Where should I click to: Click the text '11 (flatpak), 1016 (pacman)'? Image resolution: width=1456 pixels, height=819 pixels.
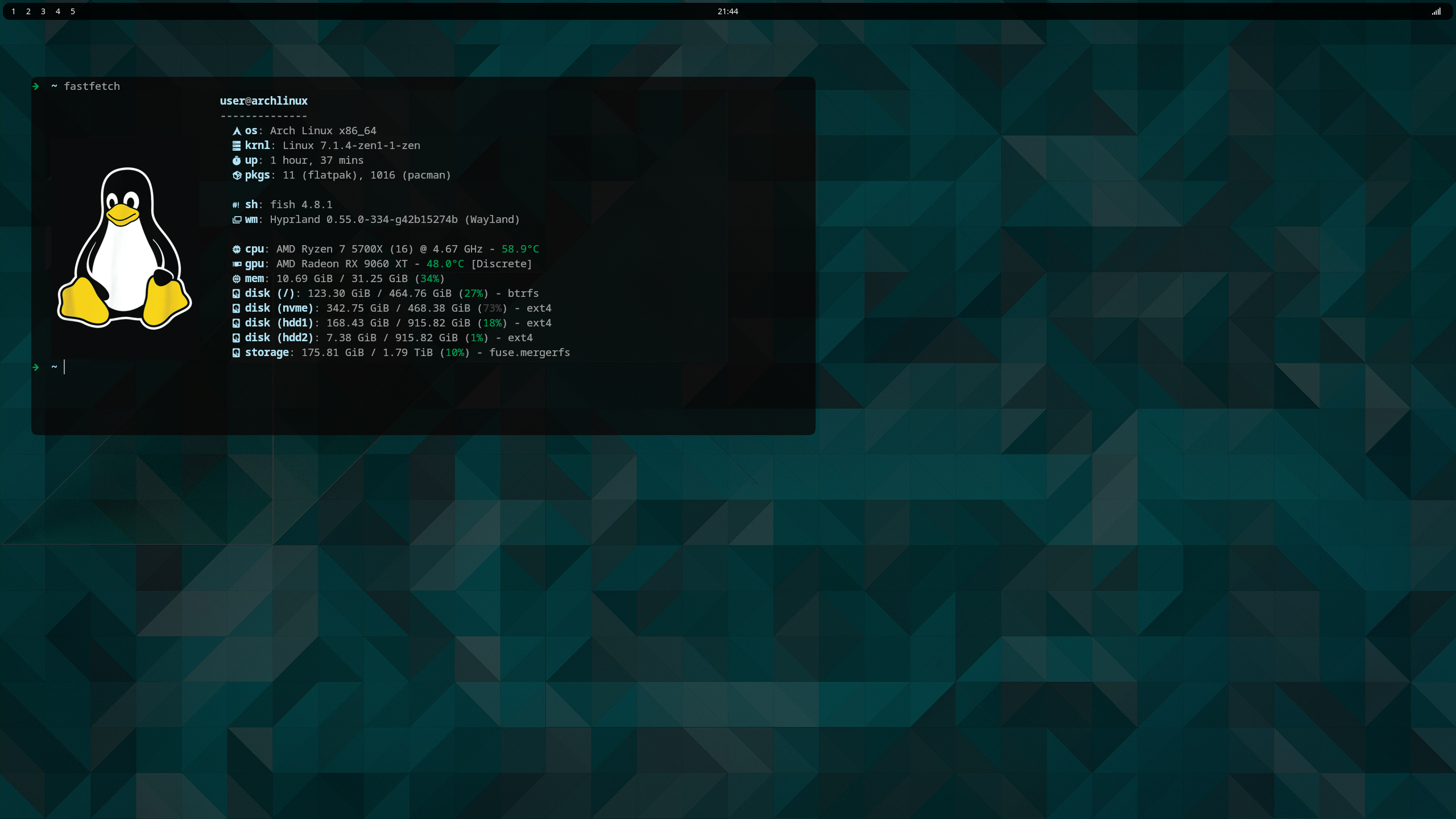pos(367,175)
